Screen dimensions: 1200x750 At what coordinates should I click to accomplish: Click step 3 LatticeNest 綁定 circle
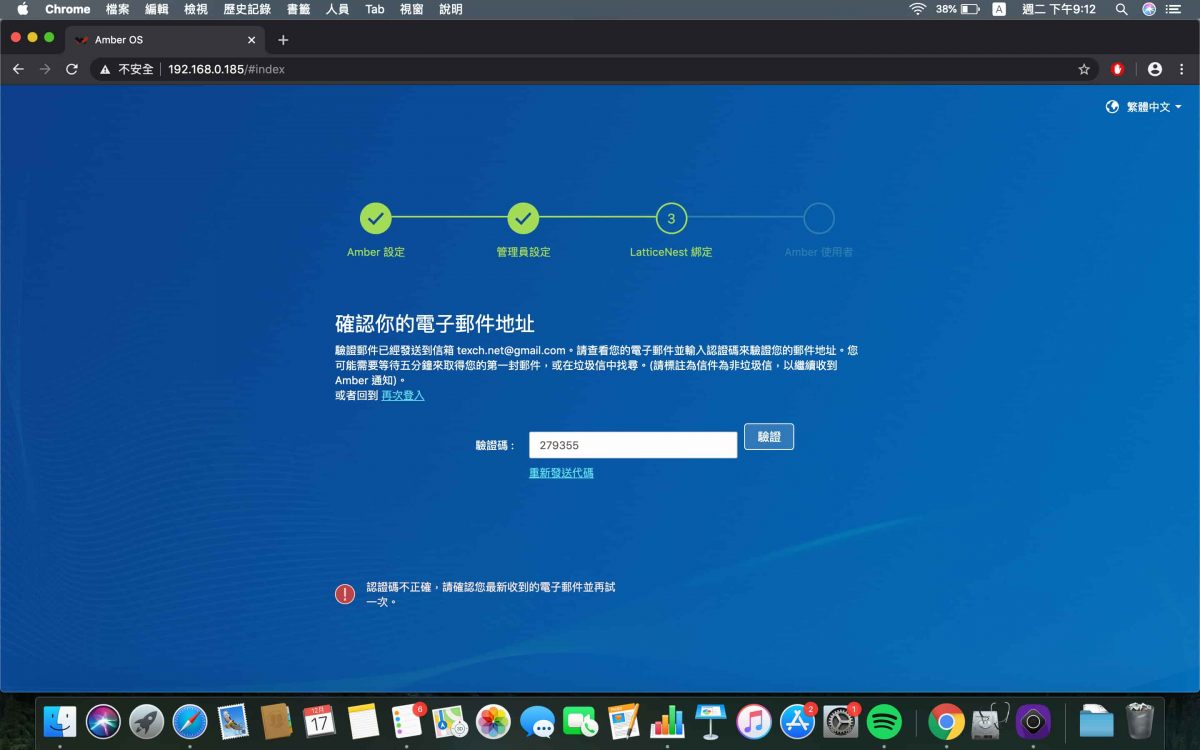[671, 218]
